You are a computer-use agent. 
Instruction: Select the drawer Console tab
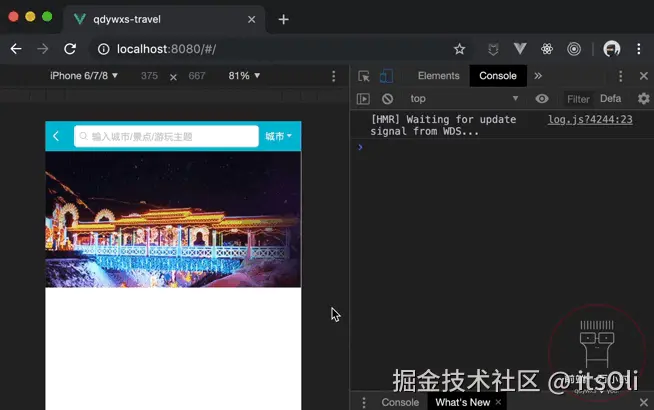click(x=400, y=402)
